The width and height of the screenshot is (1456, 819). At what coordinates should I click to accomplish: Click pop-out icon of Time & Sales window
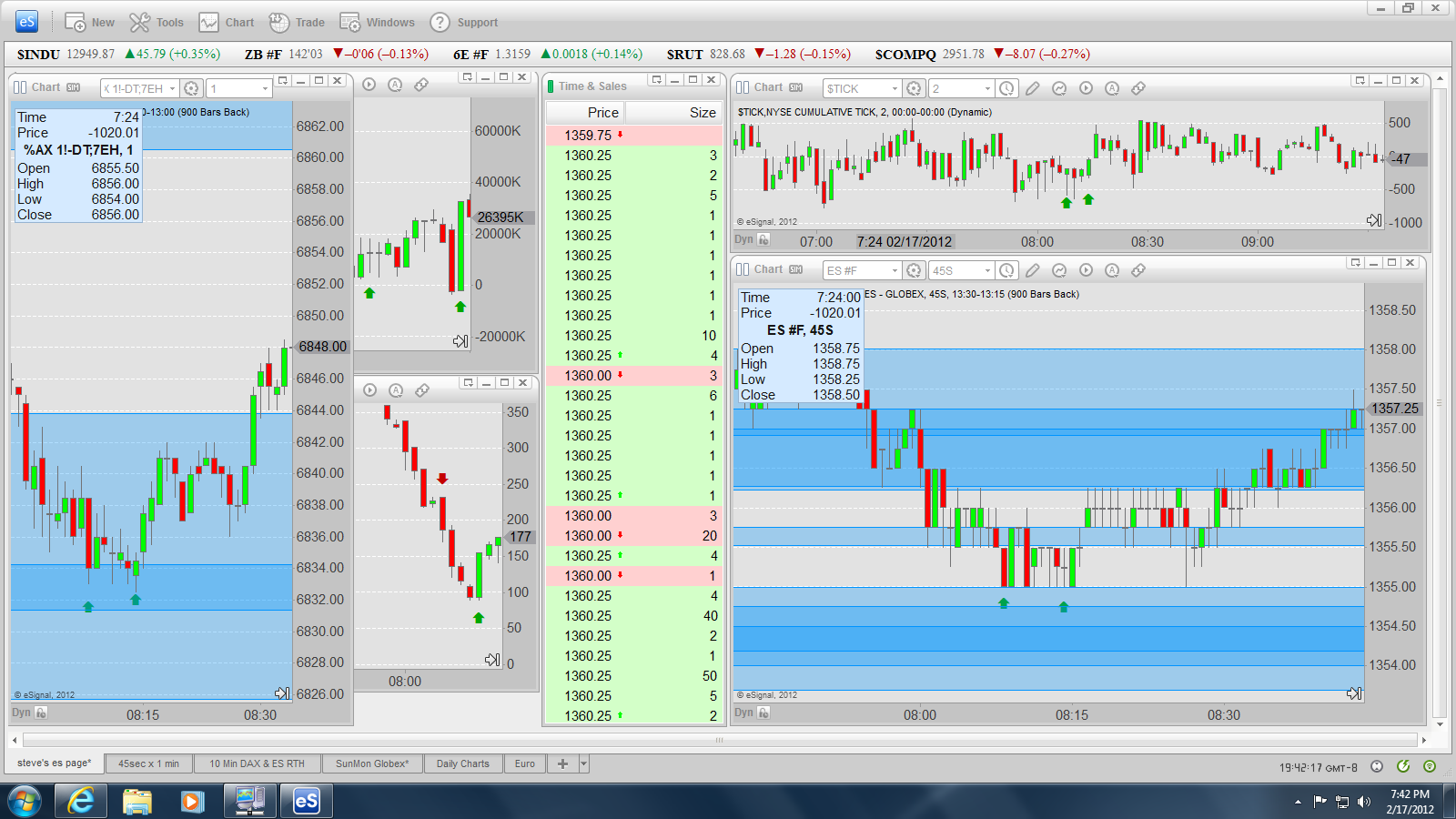tap(656, 80)
